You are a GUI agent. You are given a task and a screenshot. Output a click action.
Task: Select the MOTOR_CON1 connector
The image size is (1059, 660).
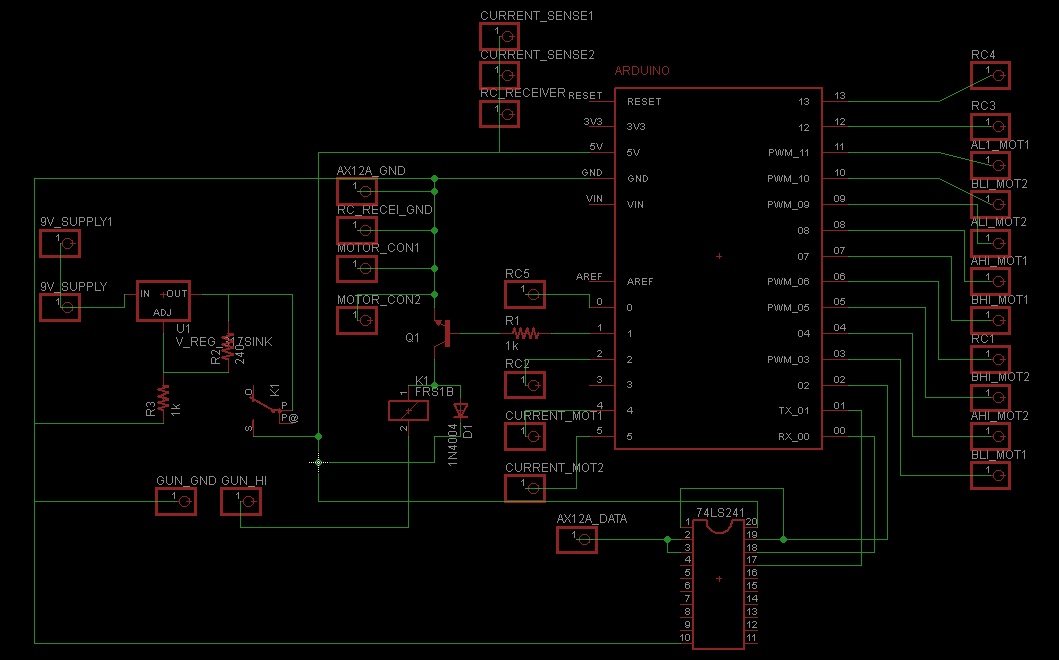(x=357, y=268)
